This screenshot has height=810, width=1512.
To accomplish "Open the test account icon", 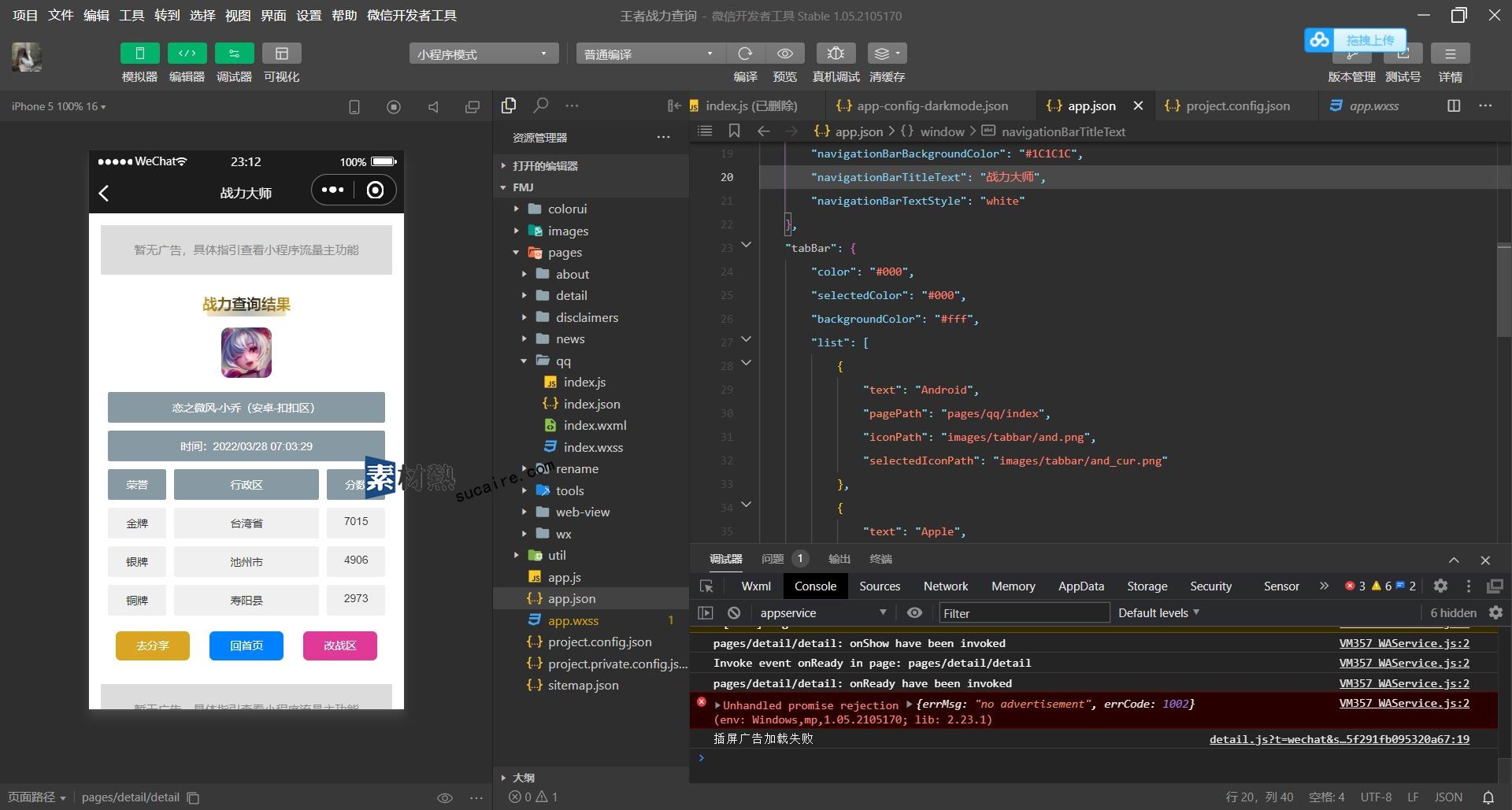I will [x=1403, y=55].
